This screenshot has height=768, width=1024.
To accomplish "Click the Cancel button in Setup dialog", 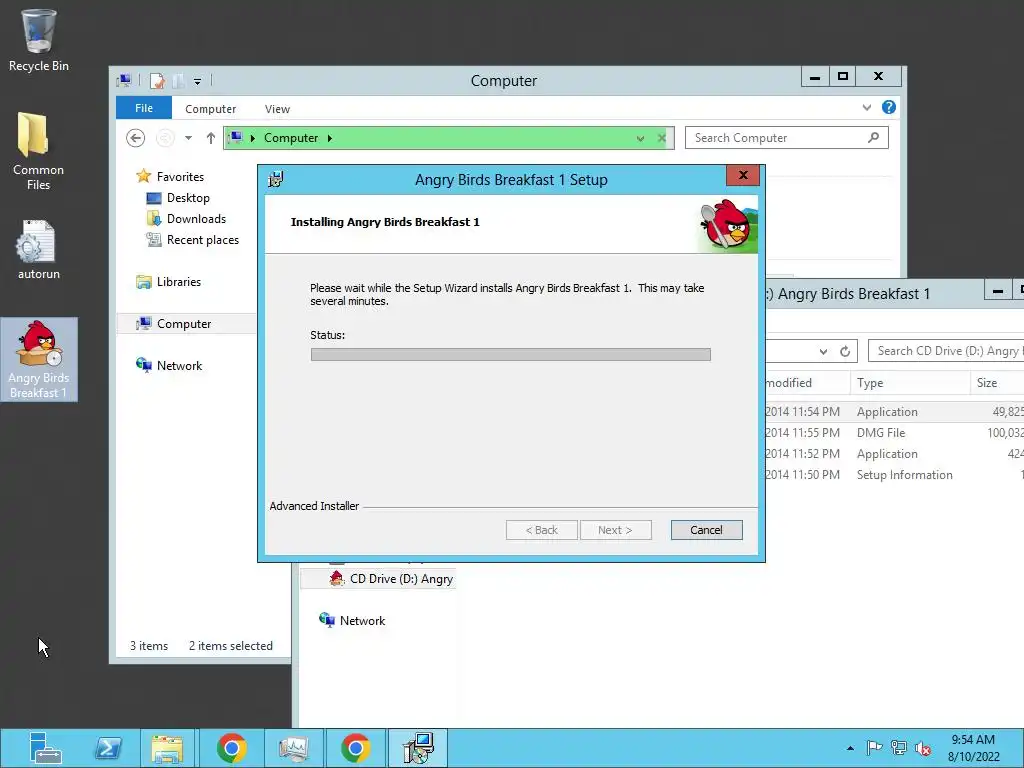I will click(706, 530).
